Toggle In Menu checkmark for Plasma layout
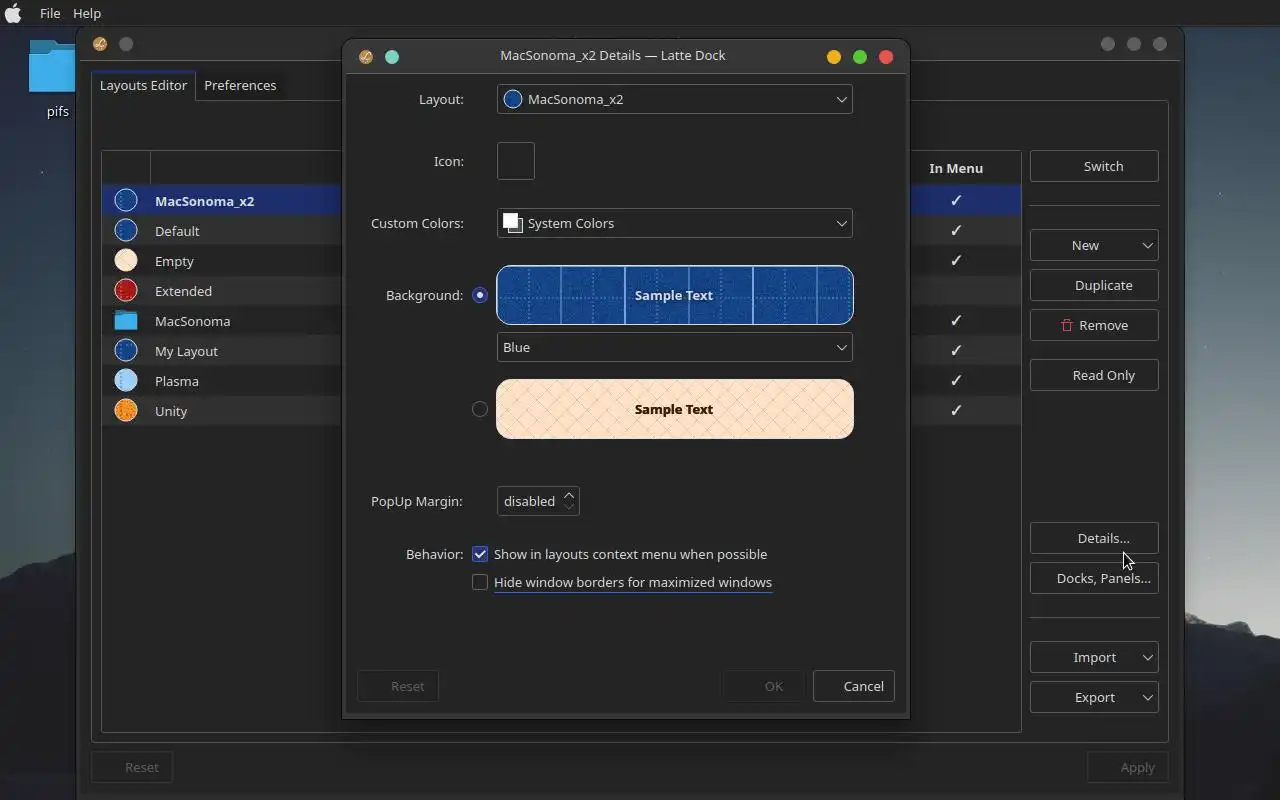Viewport: 1280px width, 800px height. (x=956, y=381)
